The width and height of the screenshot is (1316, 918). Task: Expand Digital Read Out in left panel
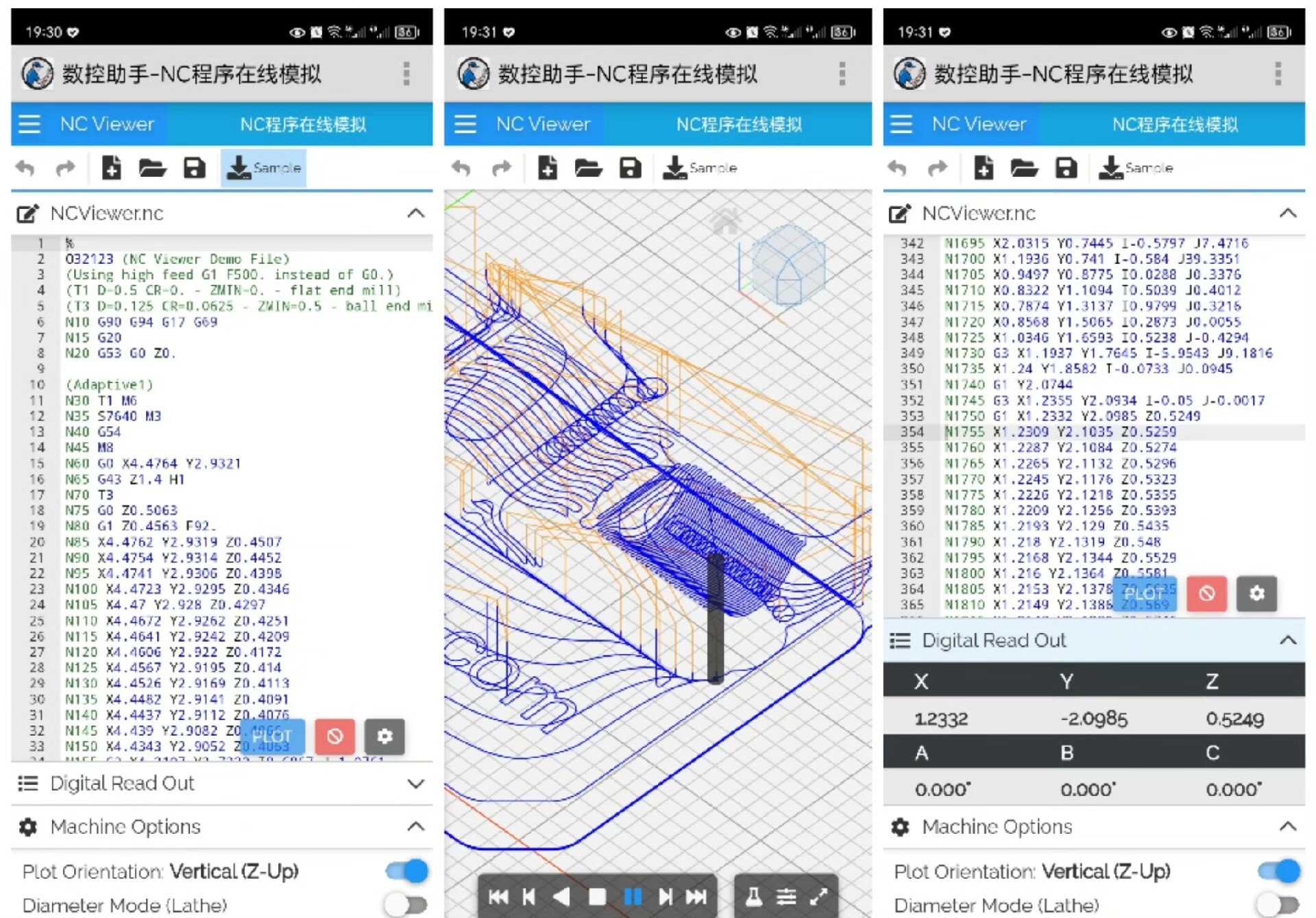point(415,783)
